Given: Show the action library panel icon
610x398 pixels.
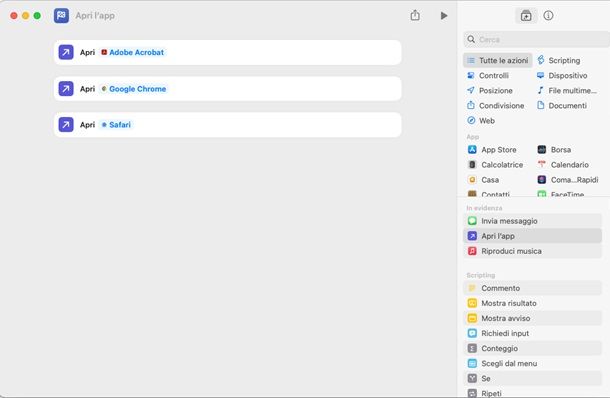Looking at the screenshot, I should [526, 16].
